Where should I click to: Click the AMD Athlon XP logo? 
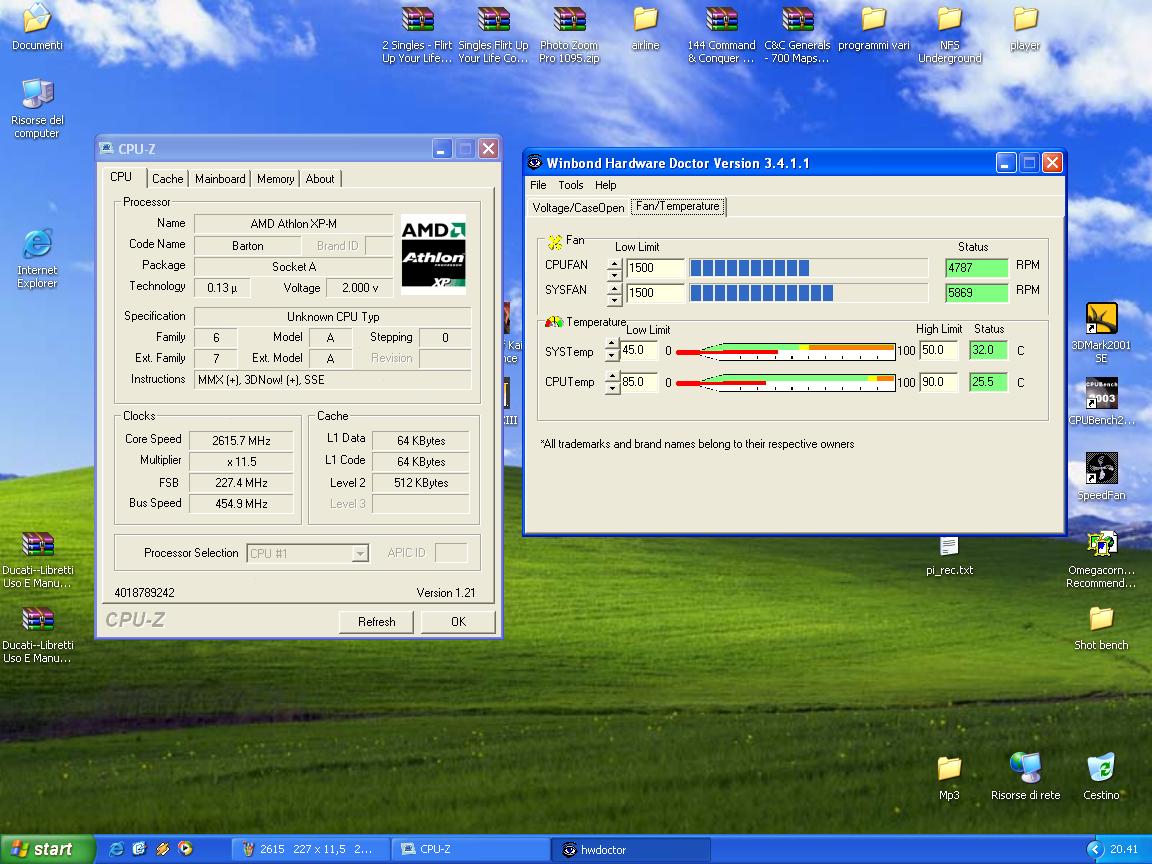coord(433,254)
